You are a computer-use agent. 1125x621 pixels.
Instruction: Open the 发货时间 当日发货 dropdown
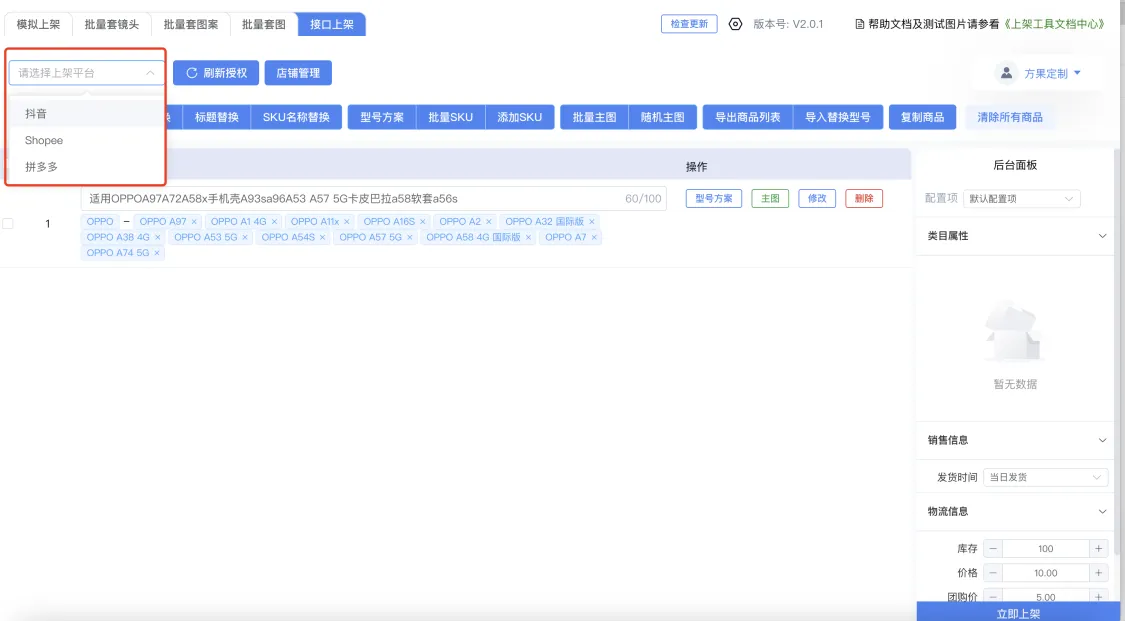(1045, 478)
